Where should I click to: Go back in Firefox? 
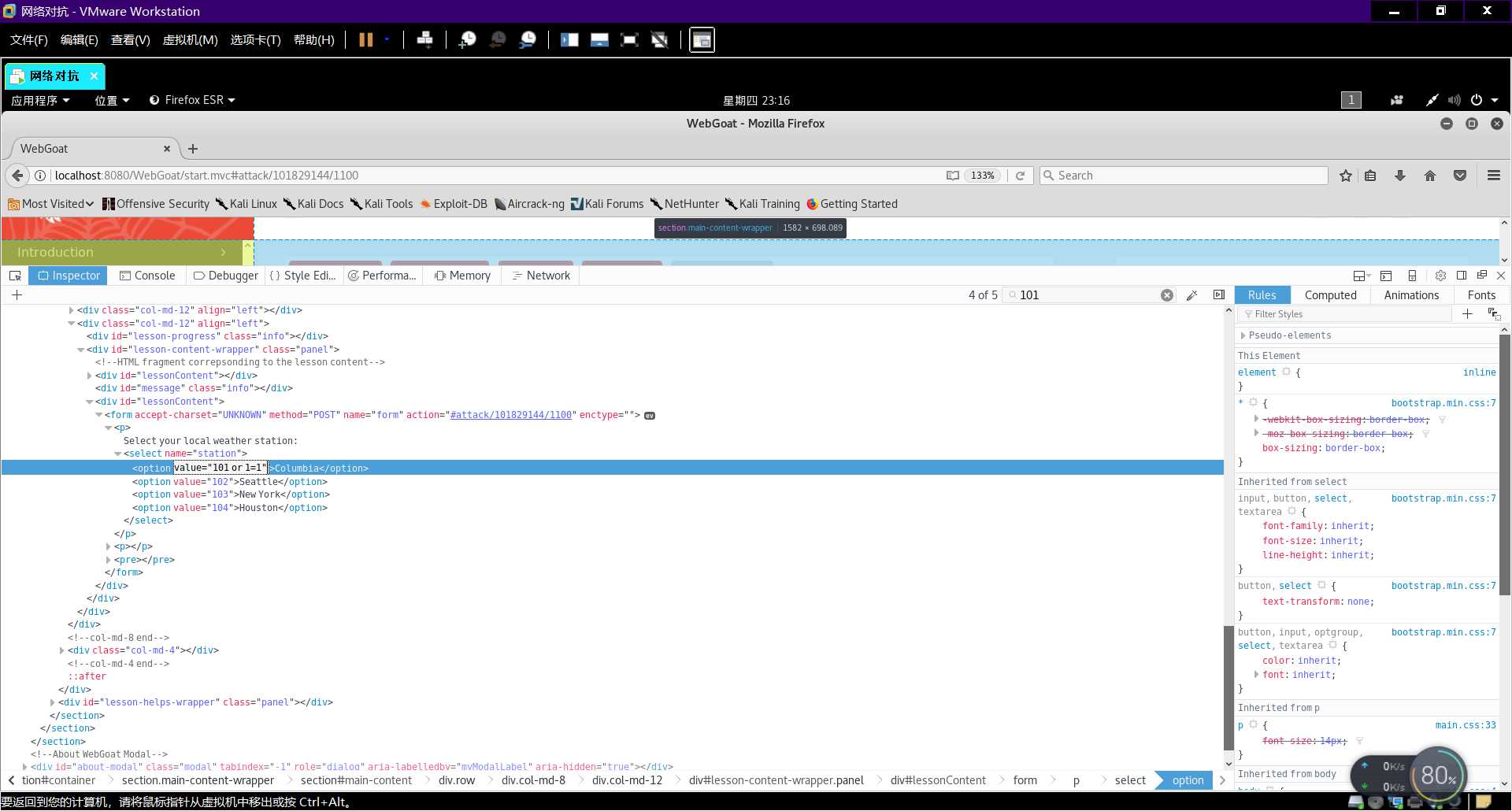[17, 176]
